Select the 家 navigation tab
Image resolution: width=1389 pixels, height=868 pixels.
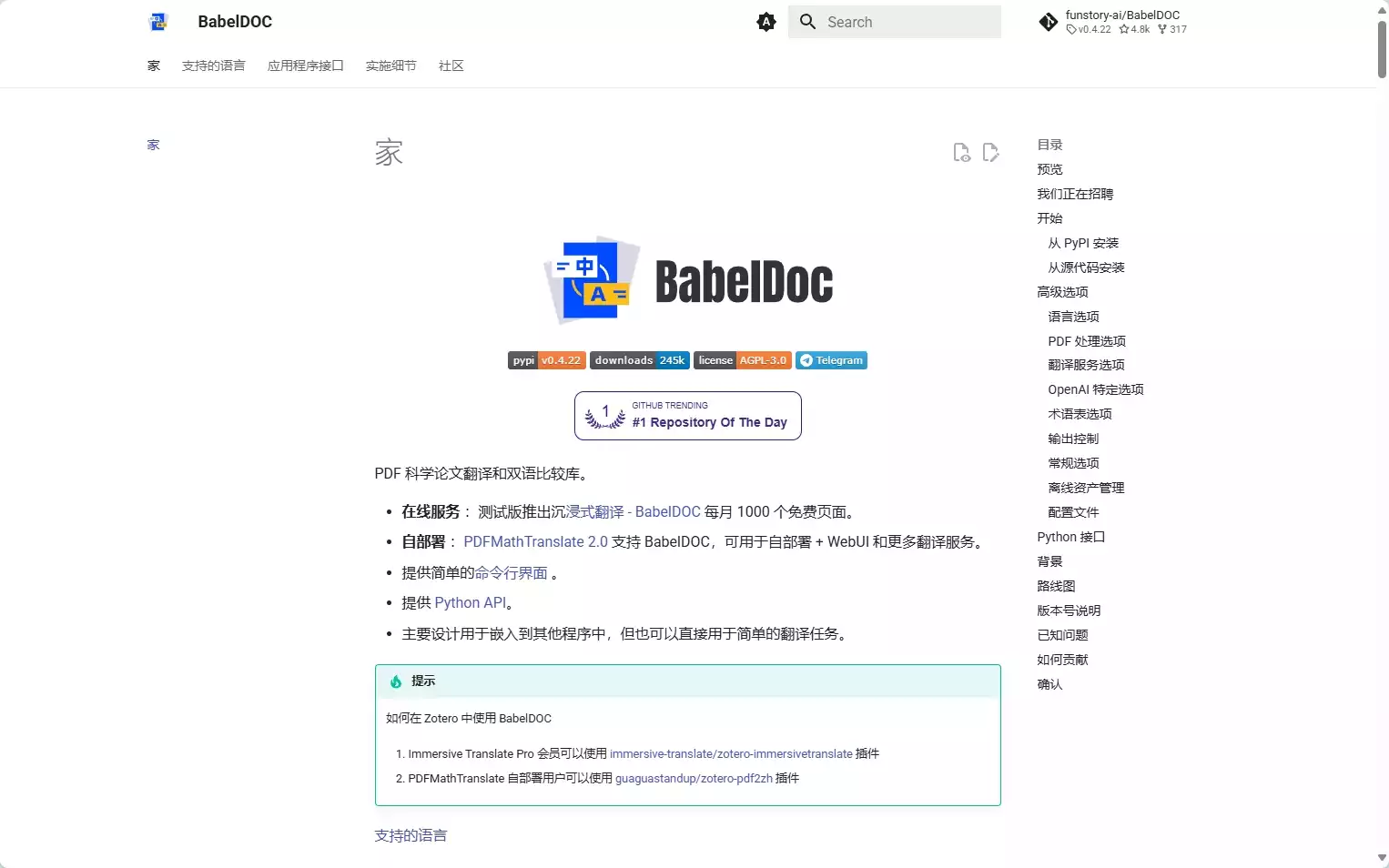pyautogui.click(x=154, y=66)
